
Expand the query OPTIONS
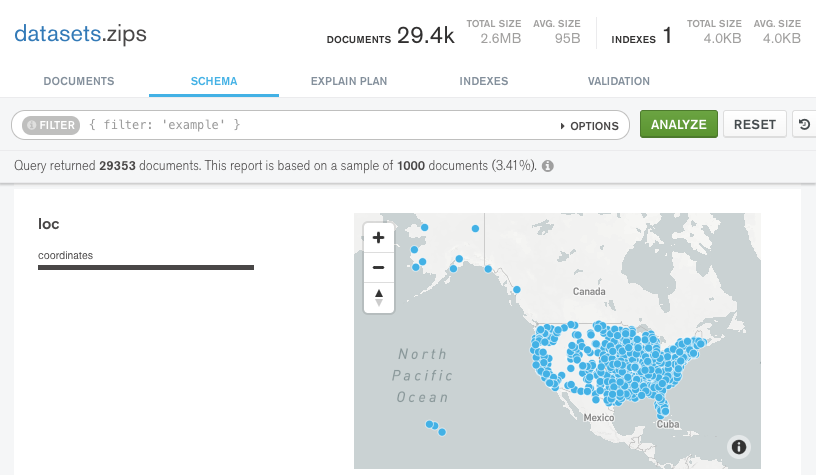[589, 126]
